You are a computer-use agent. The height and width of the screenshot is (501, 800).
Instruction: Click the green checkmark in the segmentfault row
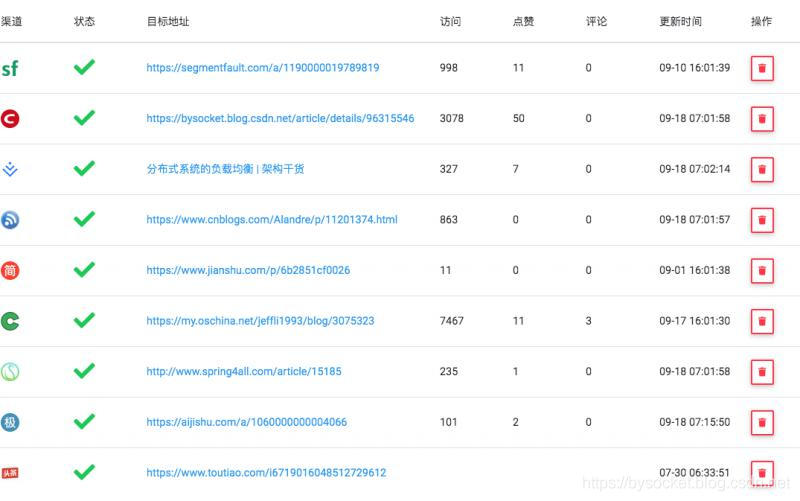tap(84, 67)
